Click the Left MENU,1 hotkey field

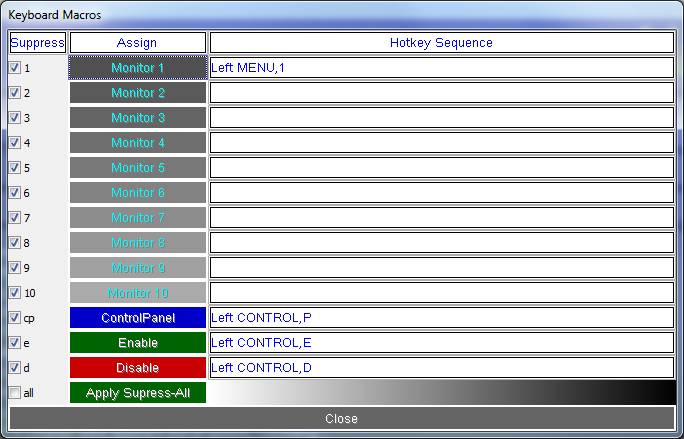coord(442,68)
